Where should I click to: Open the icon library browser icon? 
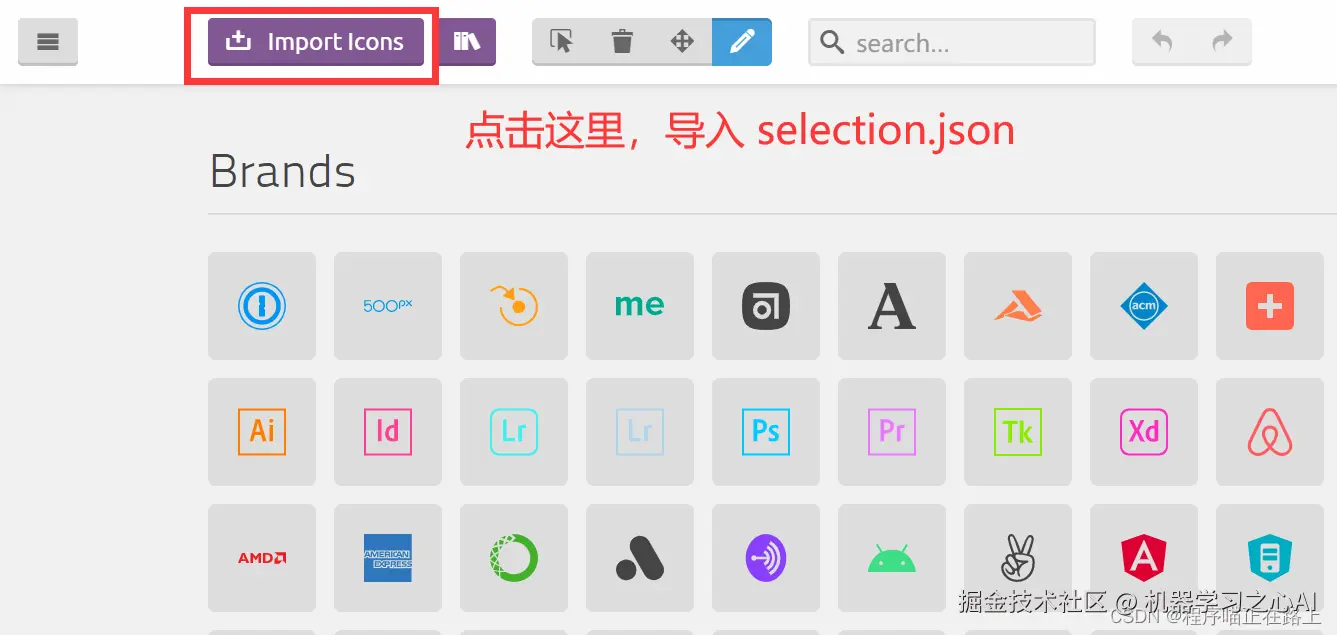[x=468, y=42]
